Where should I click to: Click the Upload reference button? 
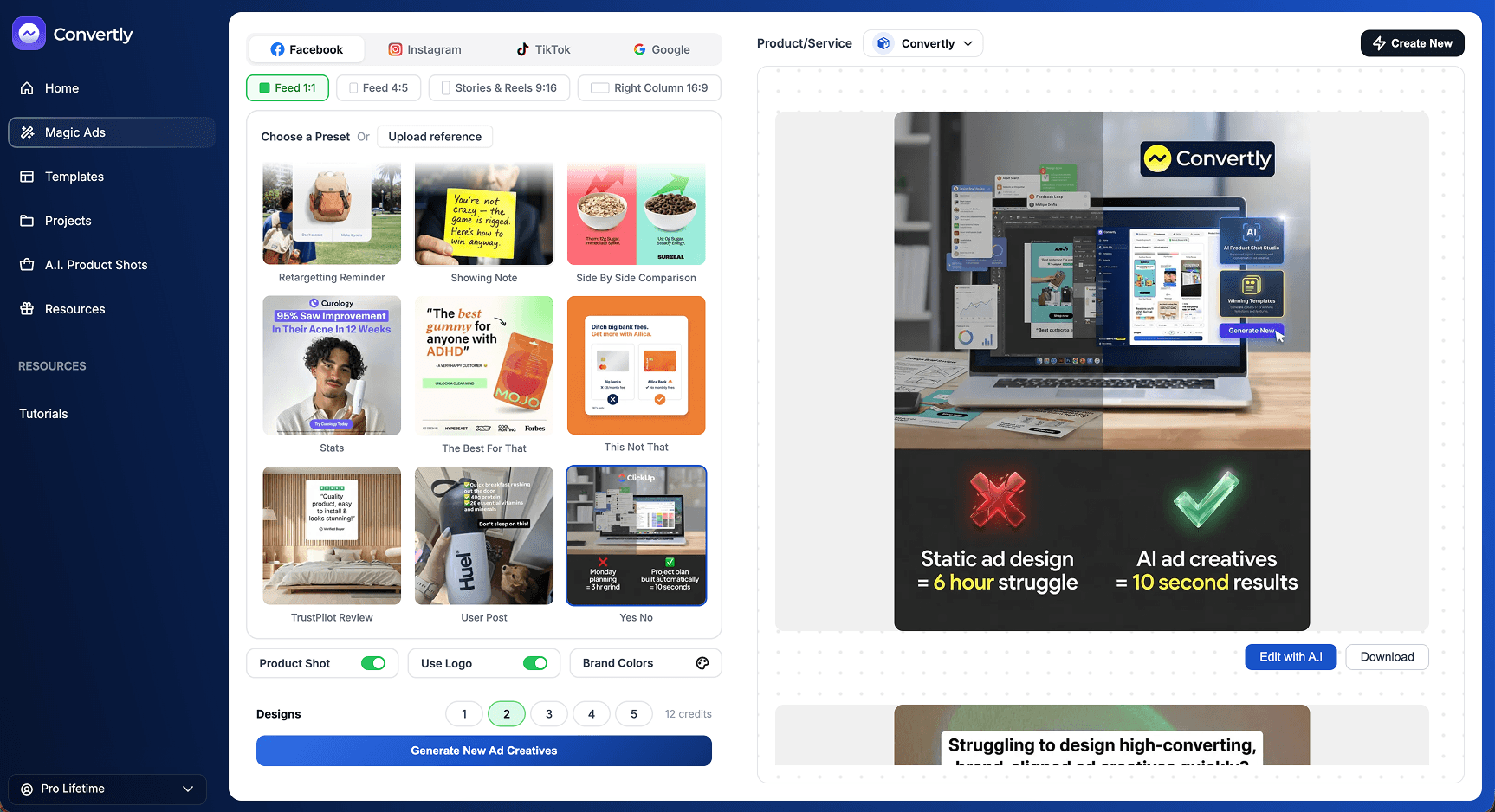(435, 137)
